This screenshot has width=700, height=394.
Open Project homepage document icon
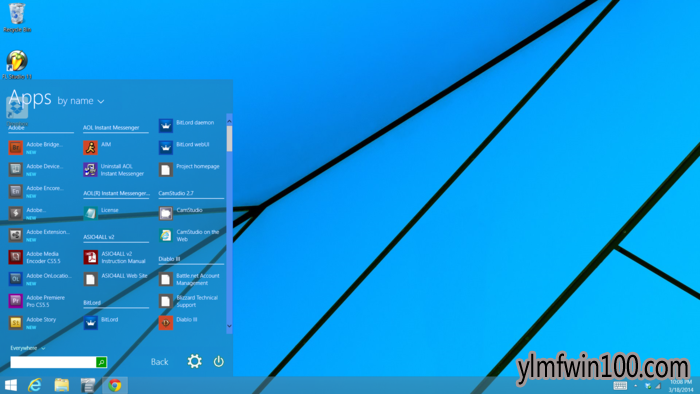coord(166,169)
